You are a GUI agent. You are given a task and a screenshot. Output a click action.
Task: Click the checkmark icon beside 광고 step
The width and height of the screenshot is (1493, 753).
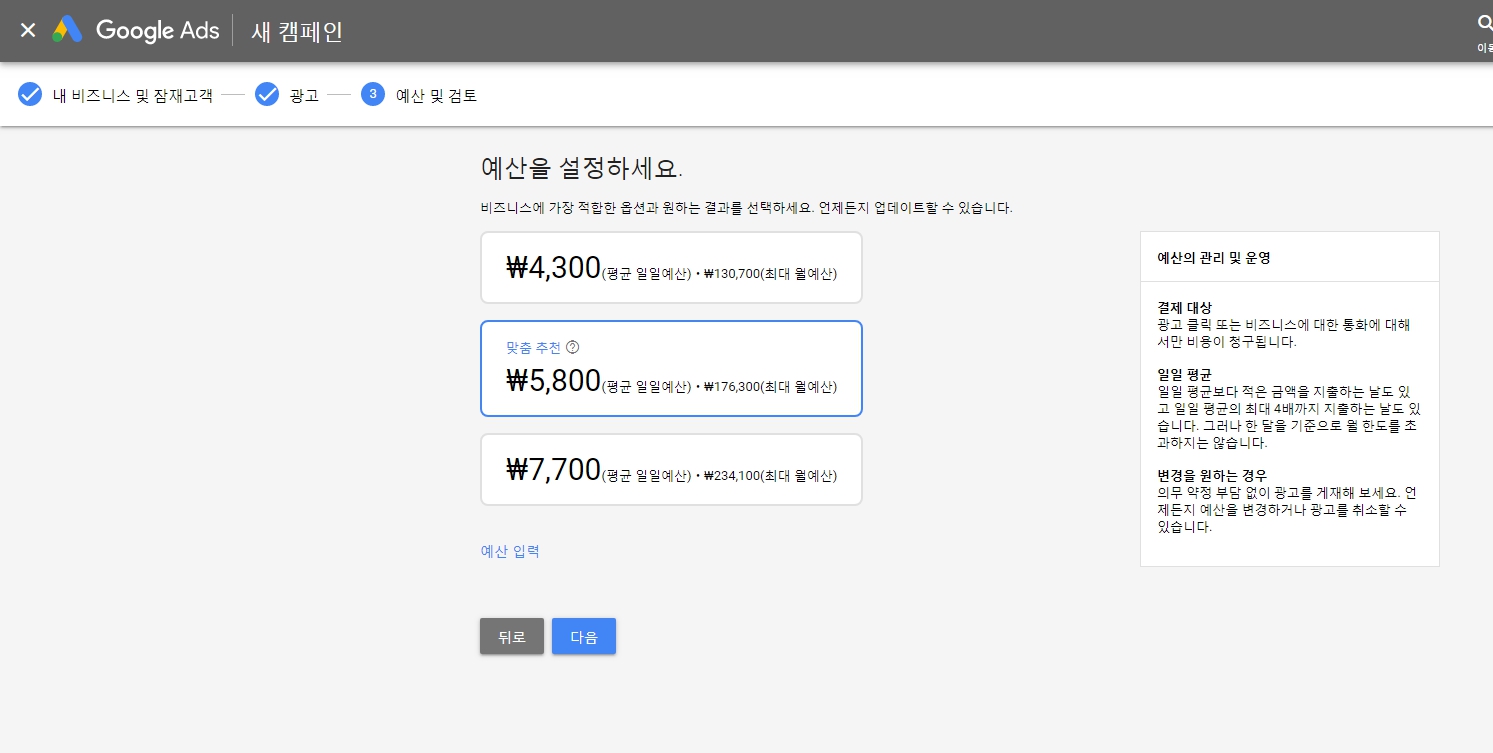tap(267, 95)
